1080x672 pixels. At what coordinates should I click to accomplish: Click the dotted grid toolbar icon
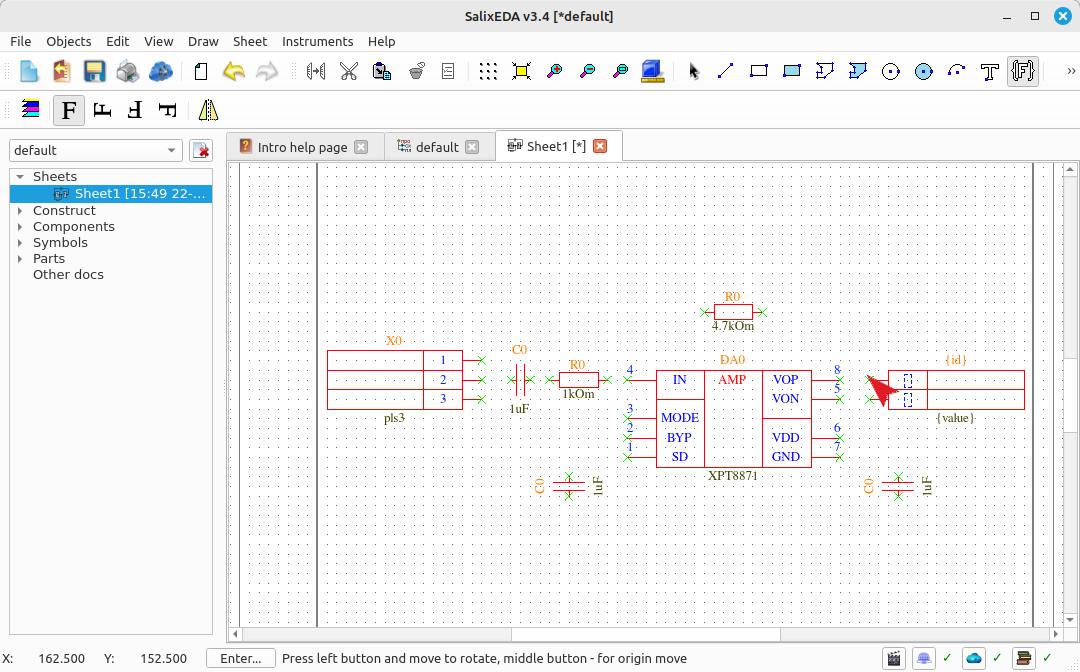488,72
